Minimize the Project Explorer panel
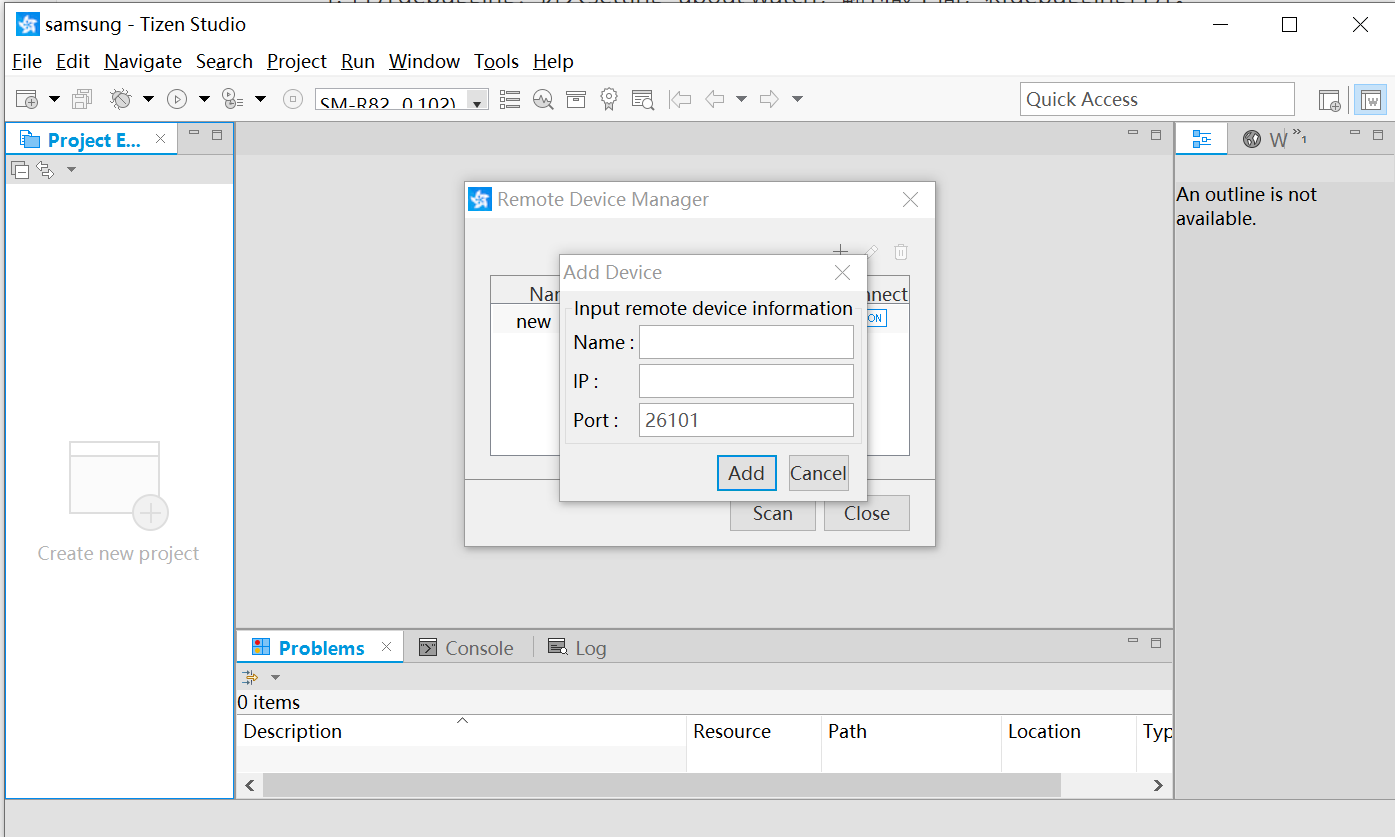The image size is (1395, 837). click(x=194, y=133)
